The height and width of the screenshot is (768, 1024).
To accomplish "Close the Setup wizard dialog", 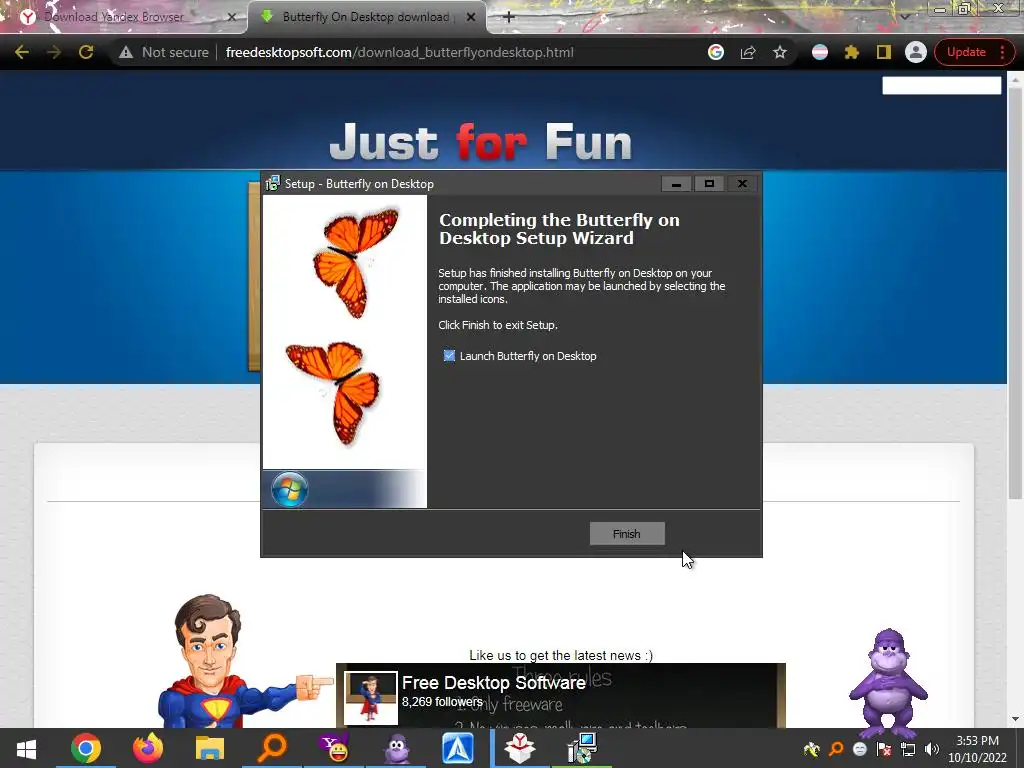I will coord(743,184).
